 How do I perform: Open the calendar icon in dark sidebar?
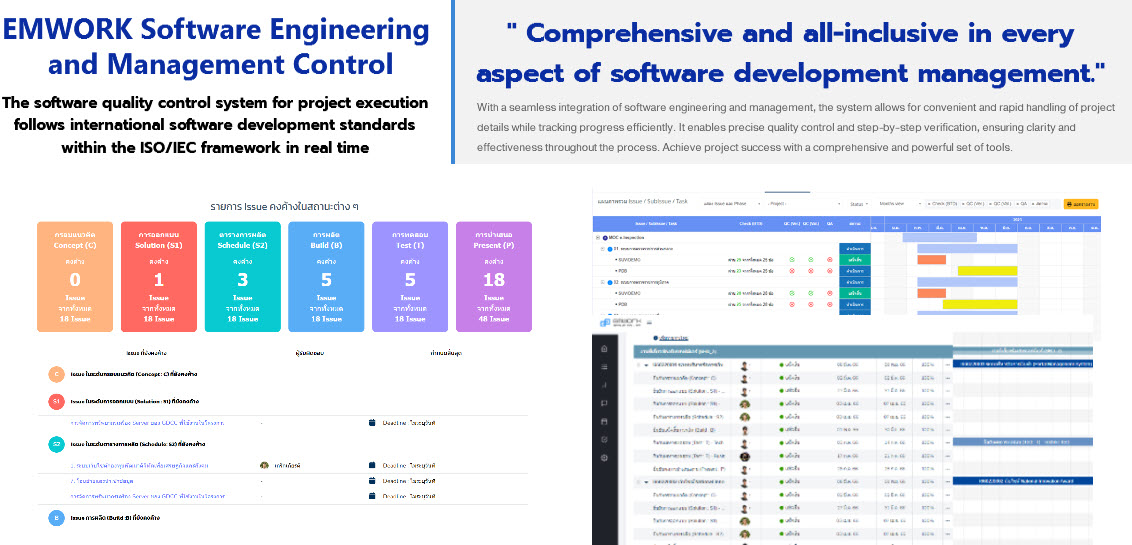pyautogui.click(x=604, y=422)
